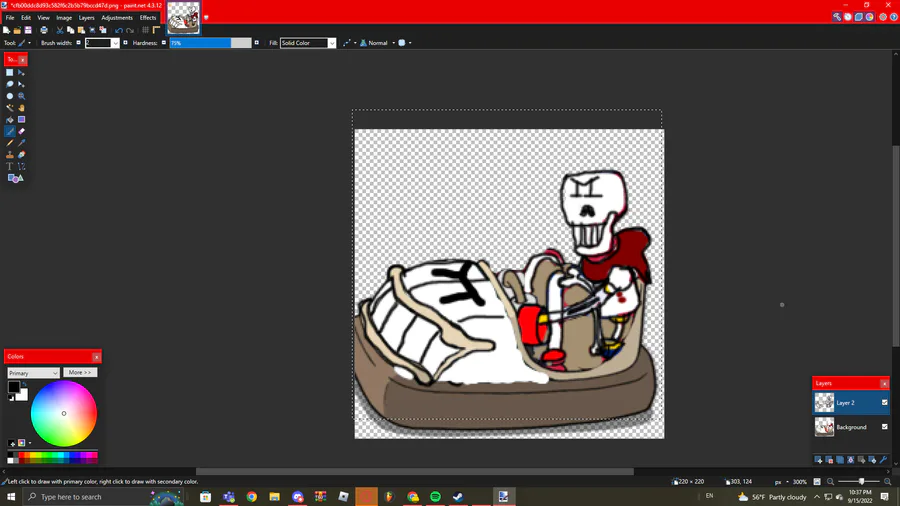Click the Undo arrow icon

coord(119,30)
